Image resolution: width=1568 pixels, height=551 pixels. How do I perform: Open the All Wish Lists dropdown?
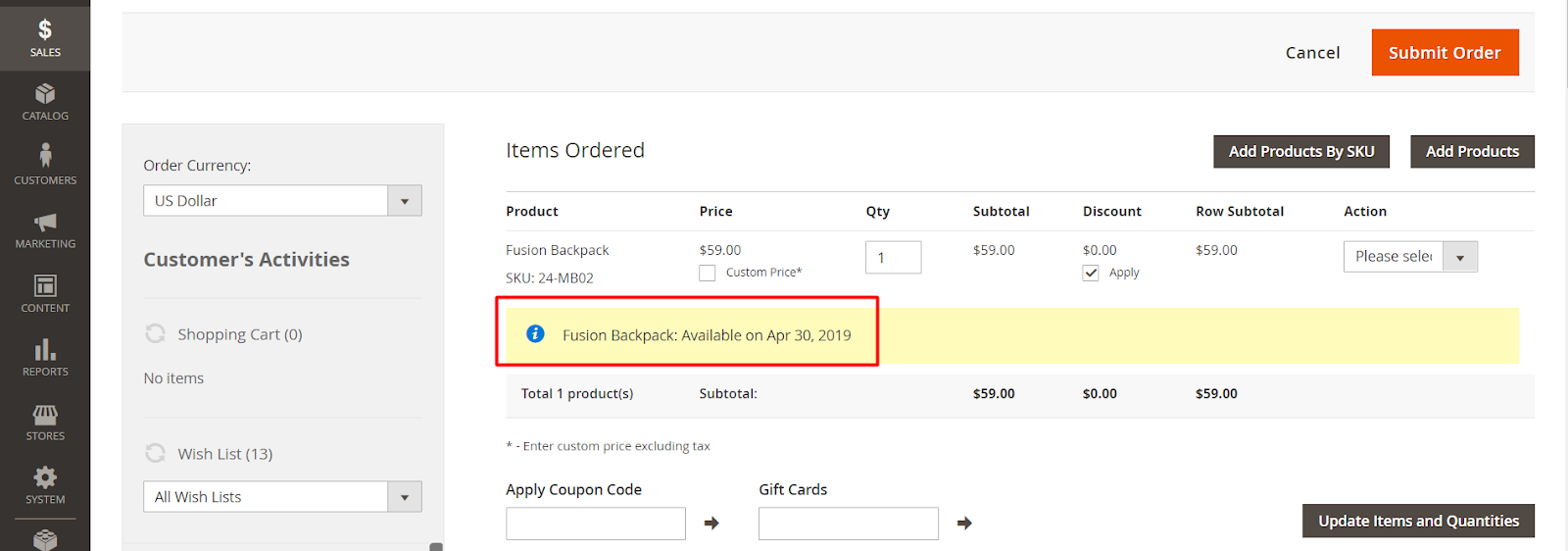click(282, 497)
